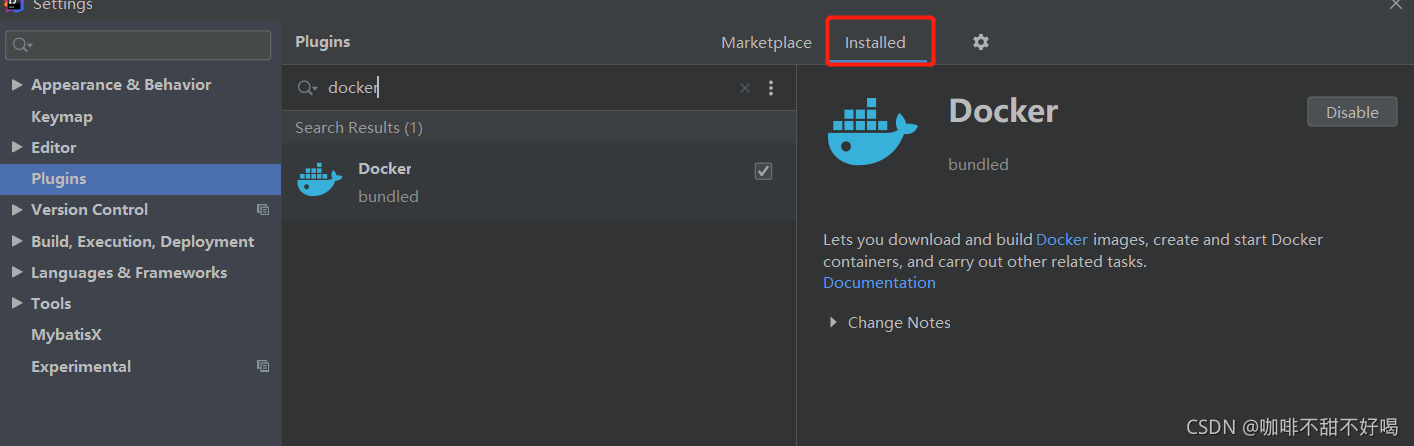Close the Settings dialog window

[1395, 4]
